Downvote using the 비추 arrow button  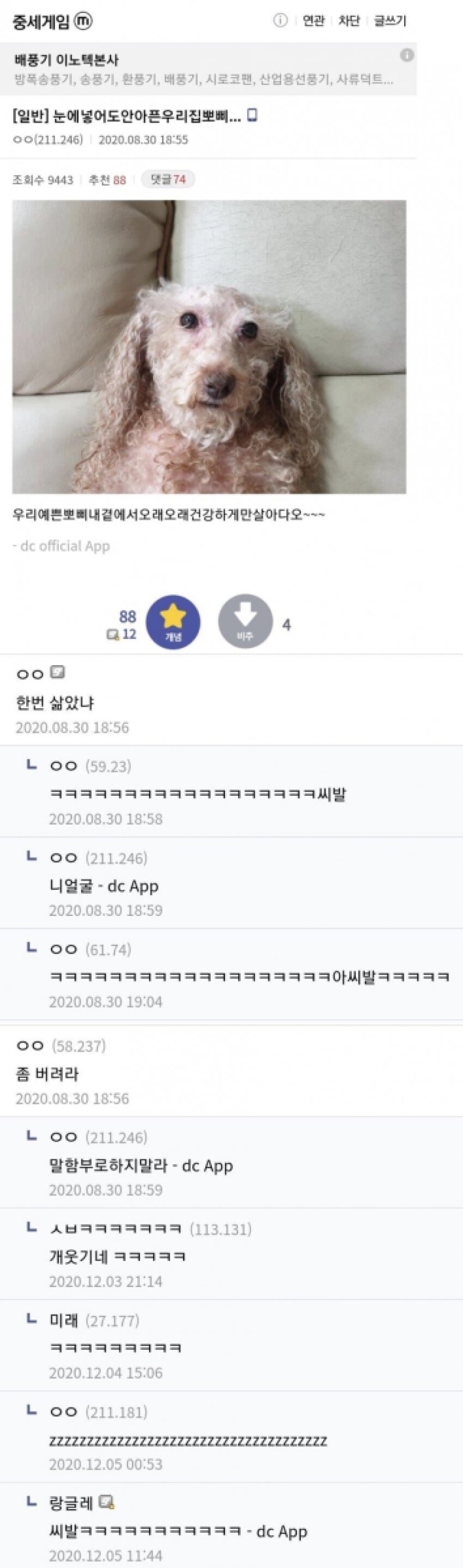tap(245, 622)
